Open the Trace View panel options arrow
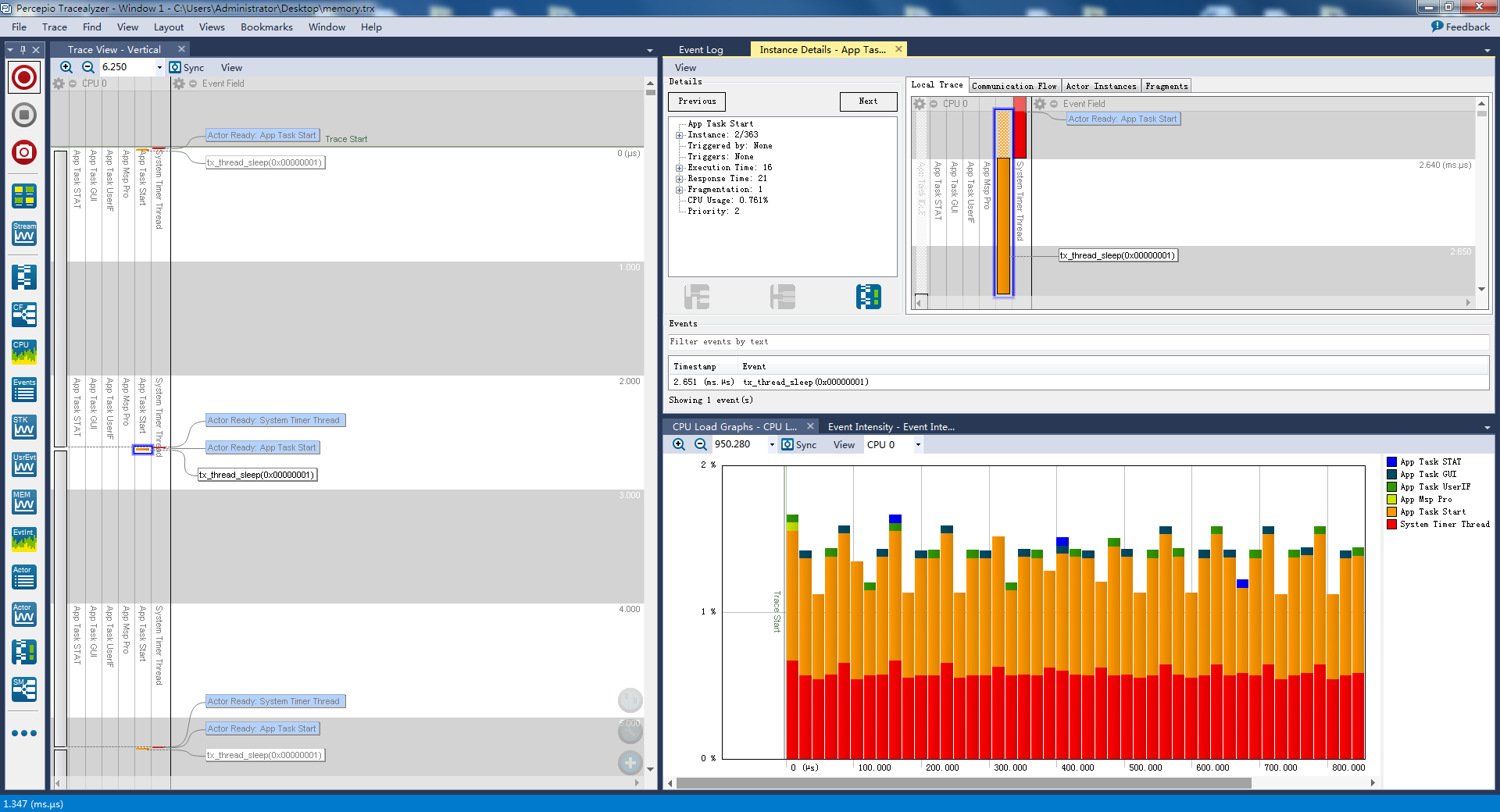Screen dimensions: 1500x812 point(650,51)
